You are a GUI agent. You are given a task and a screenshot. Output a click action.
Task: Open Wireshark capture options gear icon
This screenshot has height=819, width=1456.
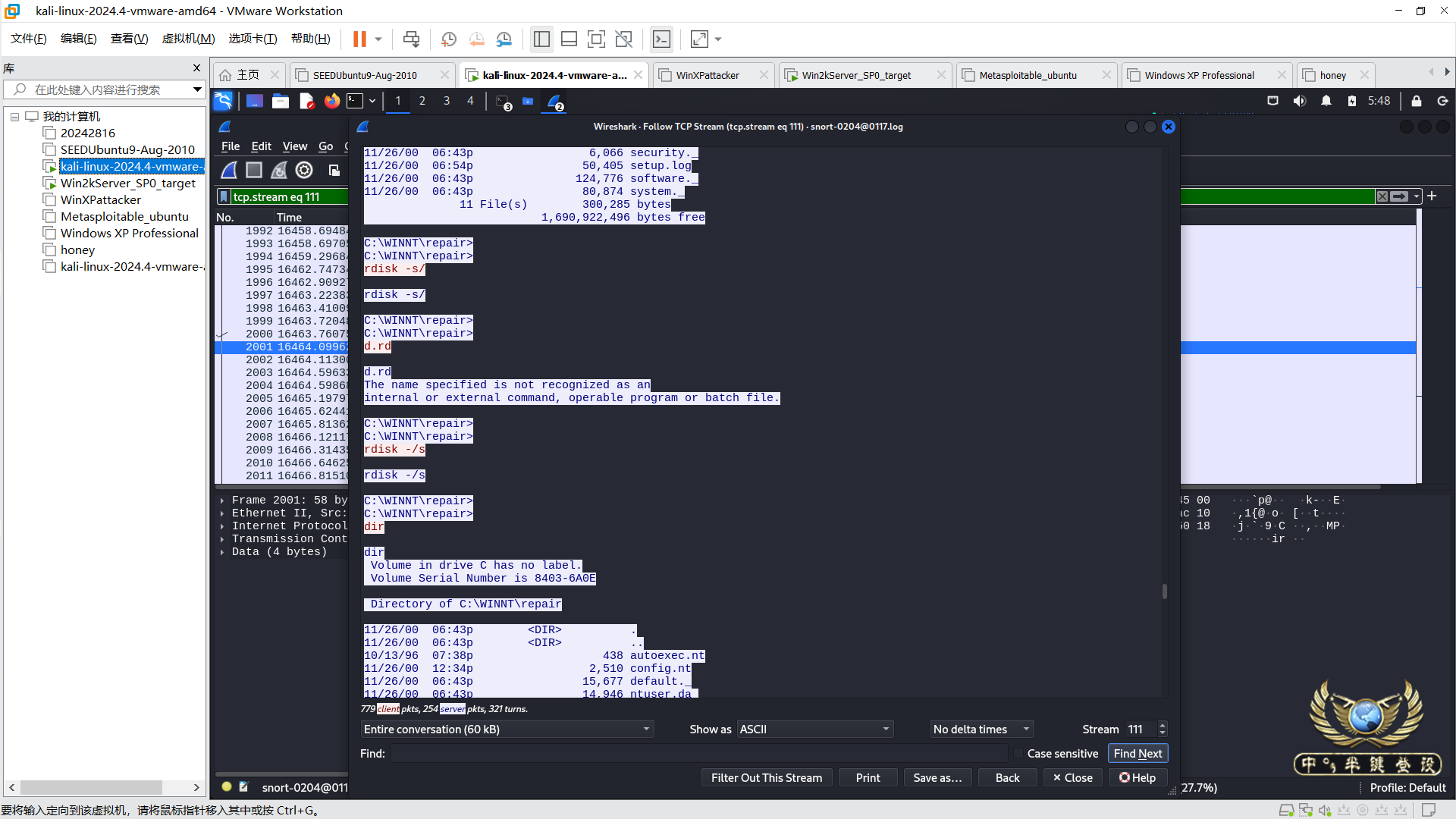point(304,170)
